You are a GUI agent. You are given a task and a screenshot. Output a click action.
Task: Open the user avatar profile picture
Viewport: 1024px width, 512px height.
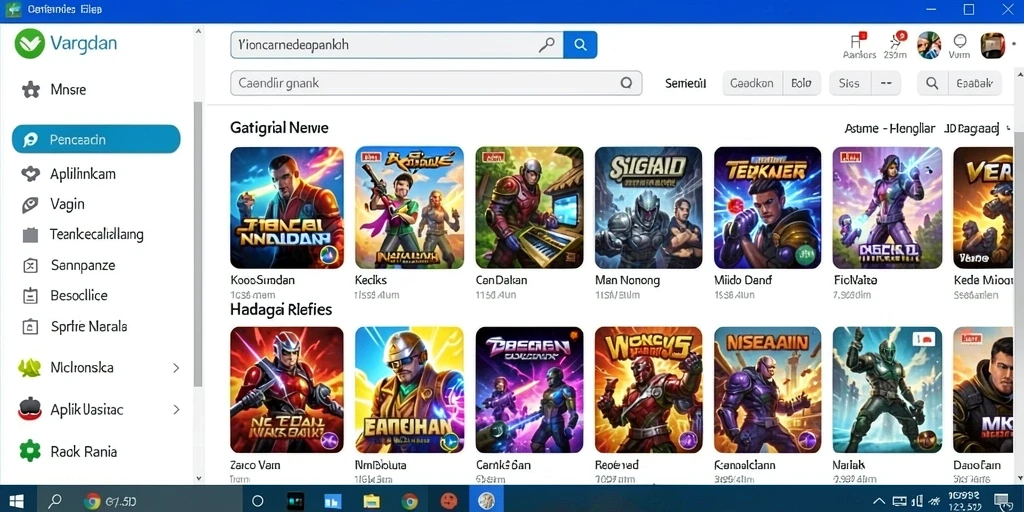tap(929, 45)
